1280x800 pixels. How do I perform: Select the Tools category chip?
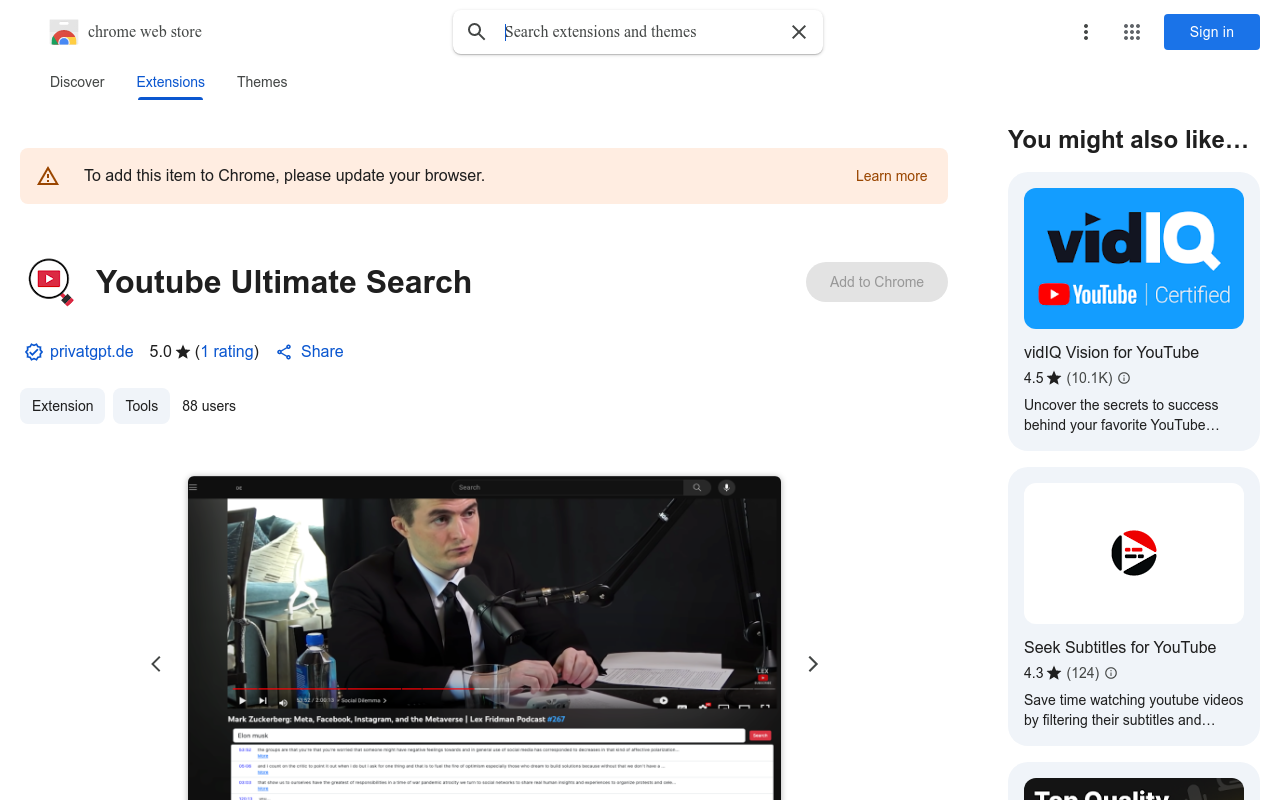pyautogui.click(x=141, y=406)
